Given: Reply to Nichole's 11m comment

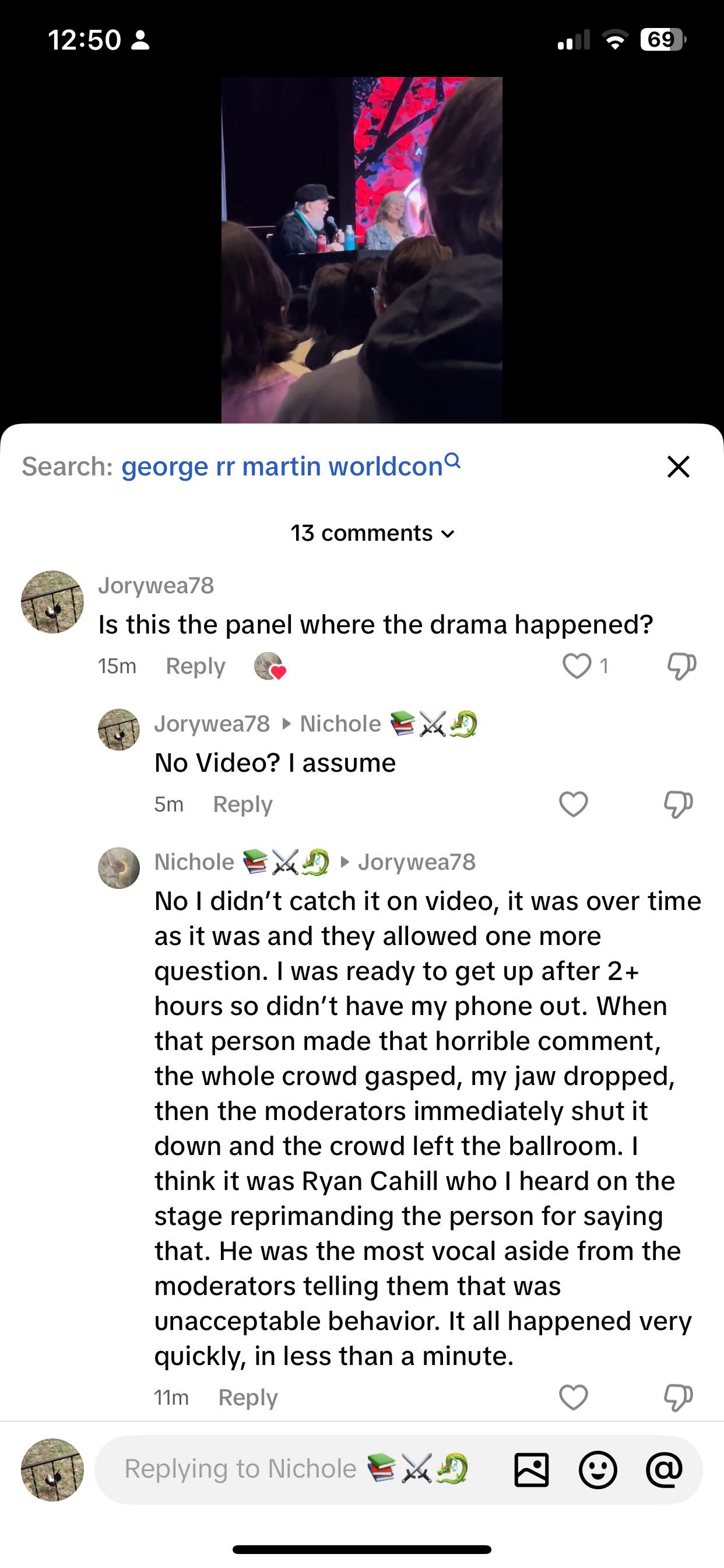Looking at the screenshot, I should (248, 1397).
